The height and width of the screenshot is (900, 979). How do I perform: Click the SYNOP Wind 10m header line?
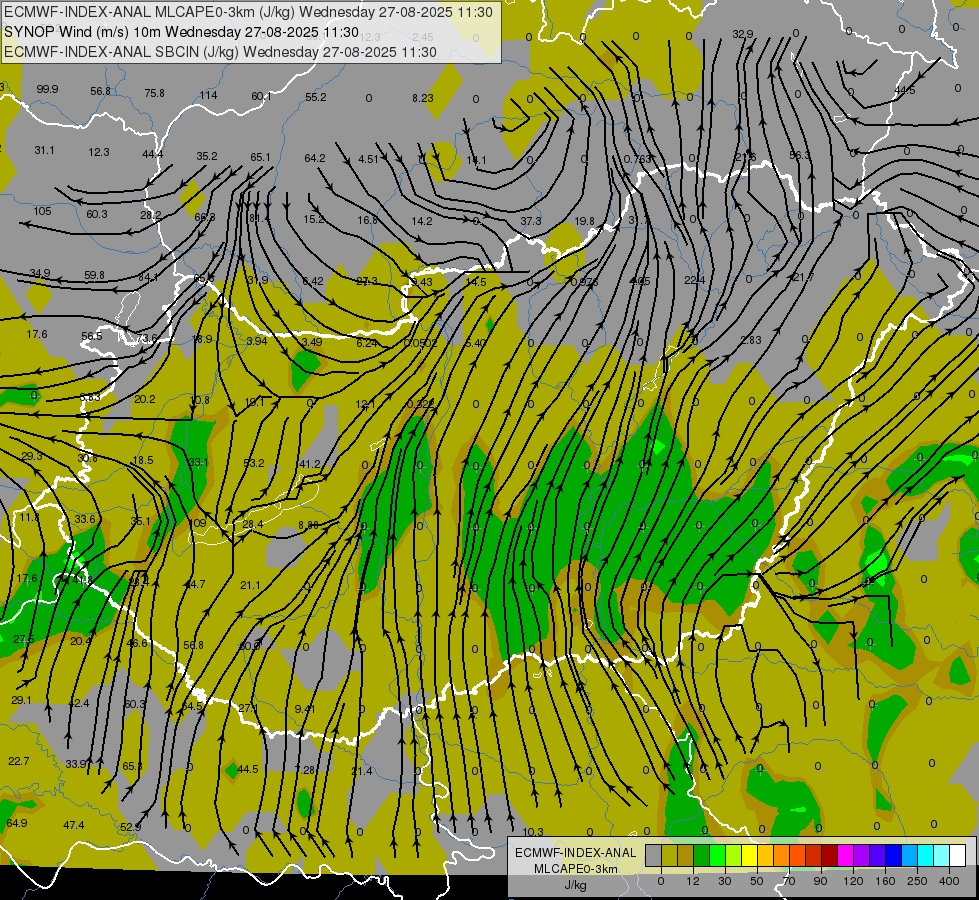tap(181, 32)
